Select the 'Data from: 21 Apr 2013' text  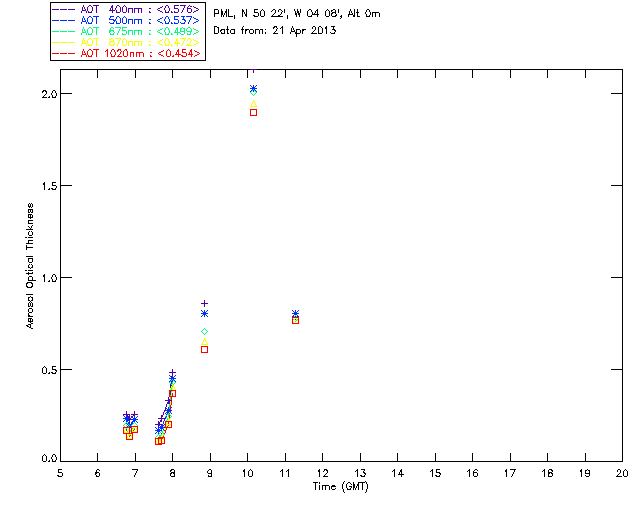pyautogui.click(x=275, y=31)
